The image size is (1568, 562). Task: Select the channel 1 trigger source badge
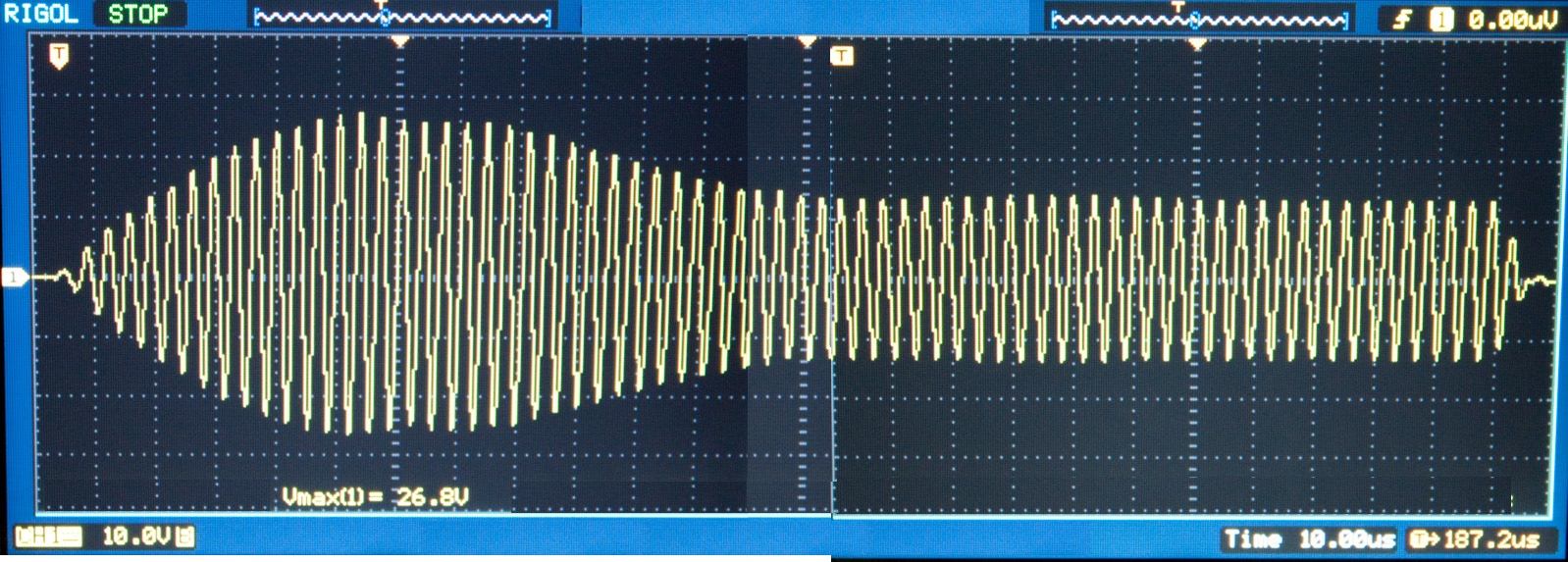[1440, 19]
